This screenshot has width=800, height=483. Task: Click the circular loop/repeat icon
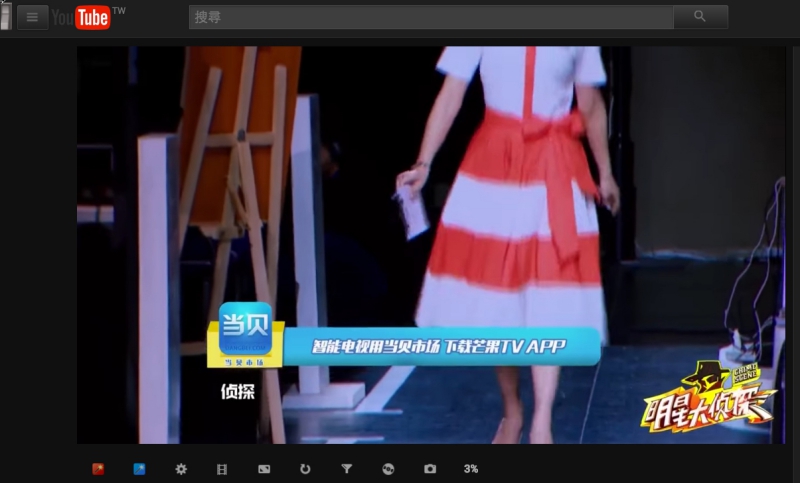point(305,469)
